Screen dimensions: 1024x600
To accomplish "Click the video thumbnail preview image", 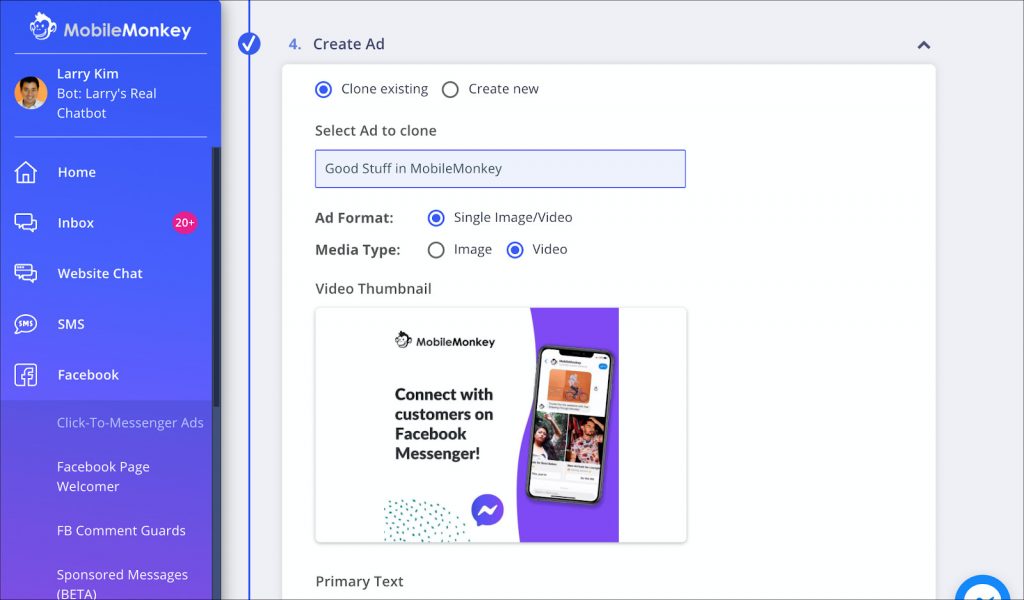I will click(x=501, y=425).
